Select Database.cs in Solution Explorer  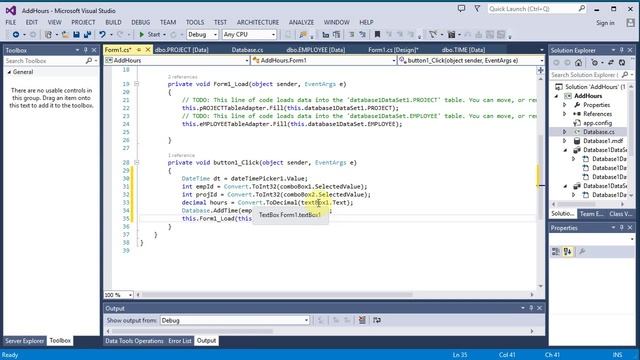pos(598,132)
